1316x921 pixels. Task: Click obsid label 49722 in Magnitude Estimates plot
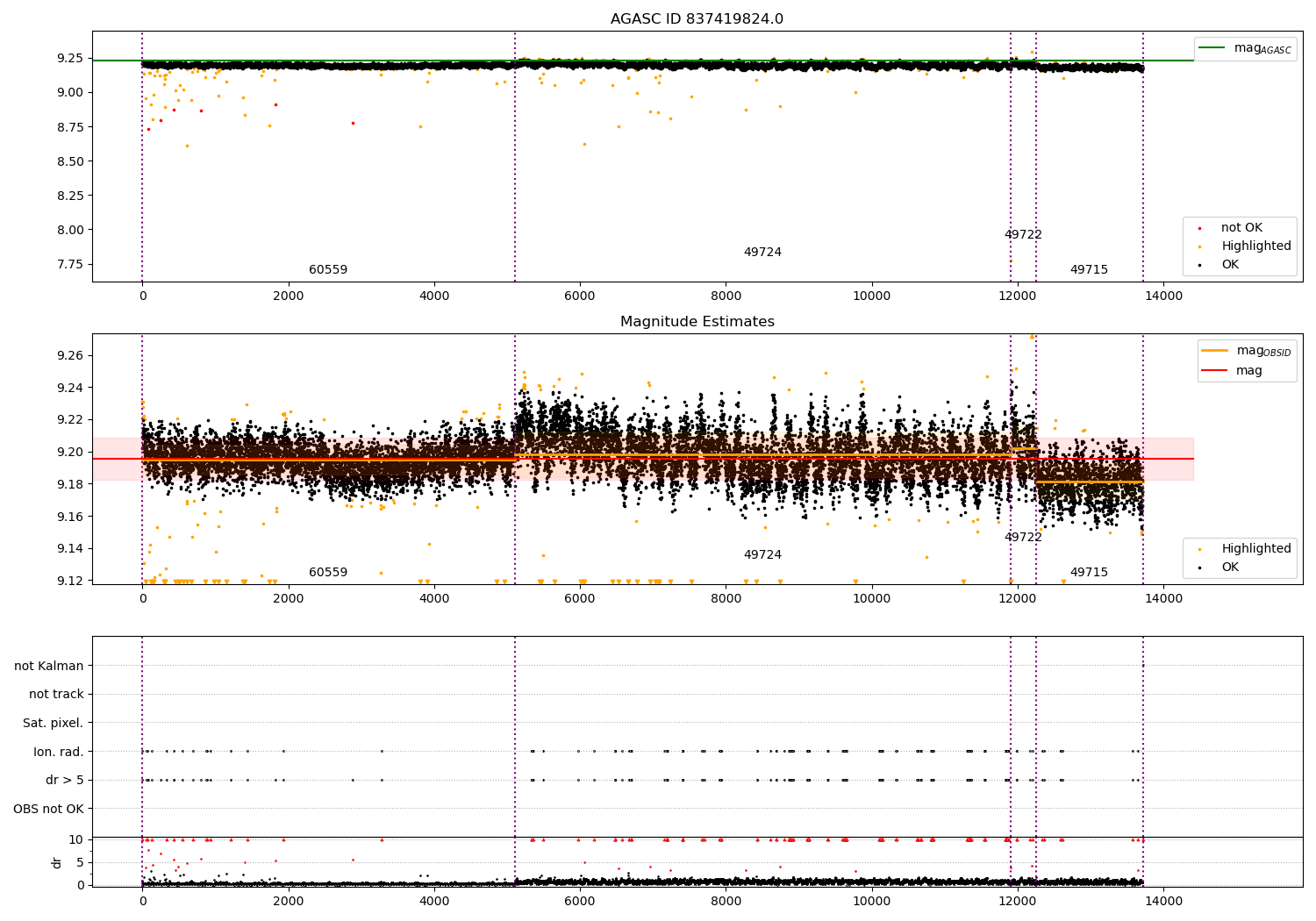click(x=1023, y=538)
